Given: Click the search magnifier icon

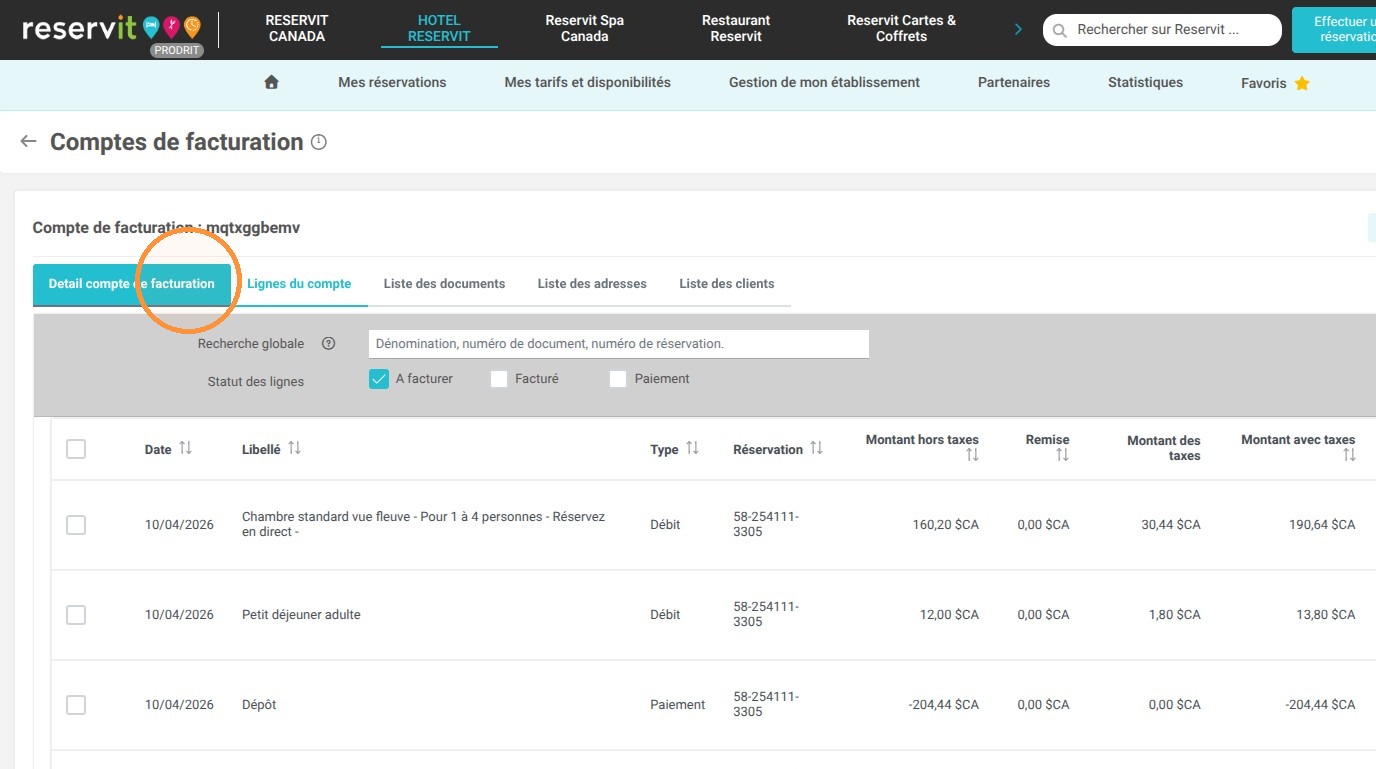Looking at the screenshot, I should tap(1060, 30).
